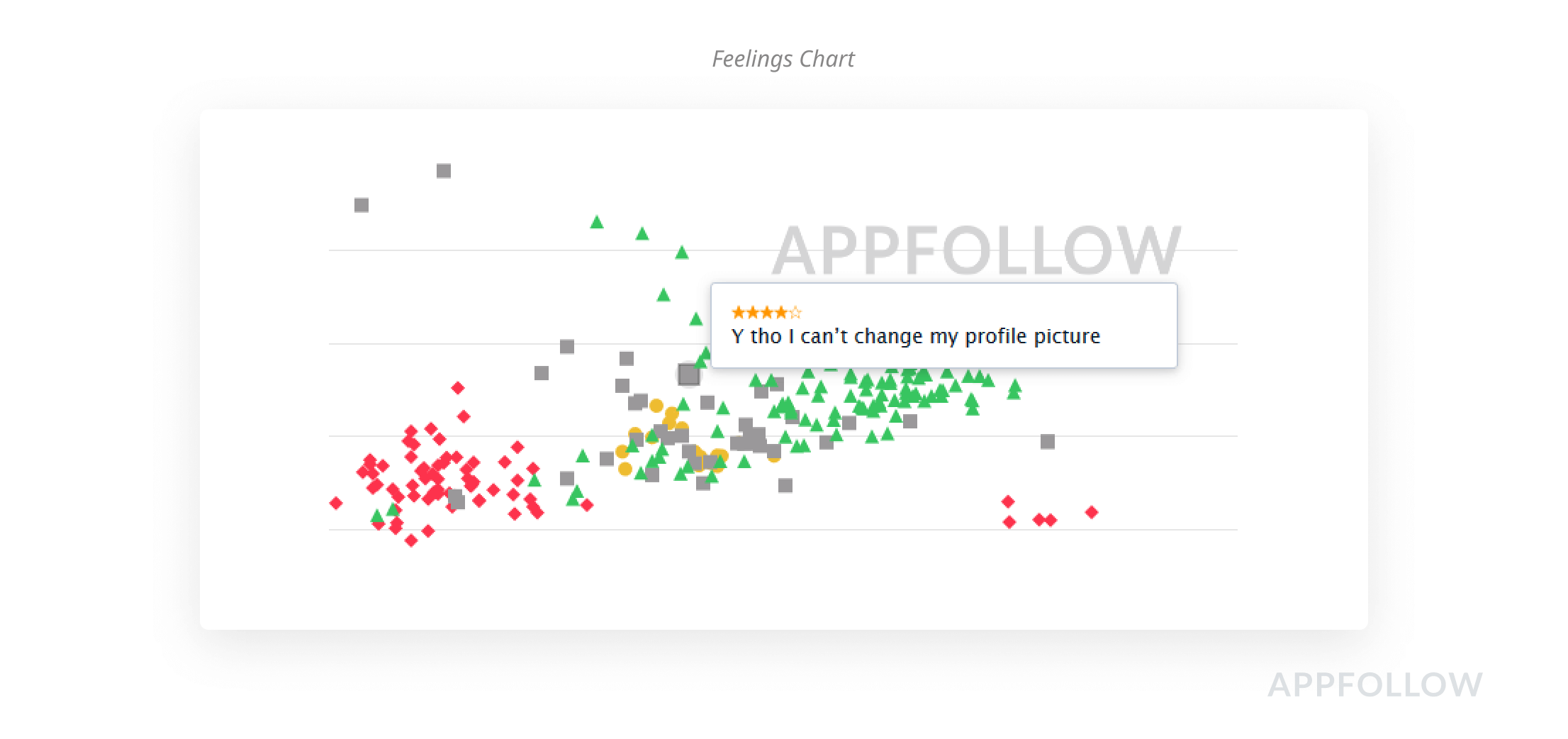Click the leftmost of four red diamonds at right
This screenshot has width=1568, height=739.
(x=1008, y=501)
